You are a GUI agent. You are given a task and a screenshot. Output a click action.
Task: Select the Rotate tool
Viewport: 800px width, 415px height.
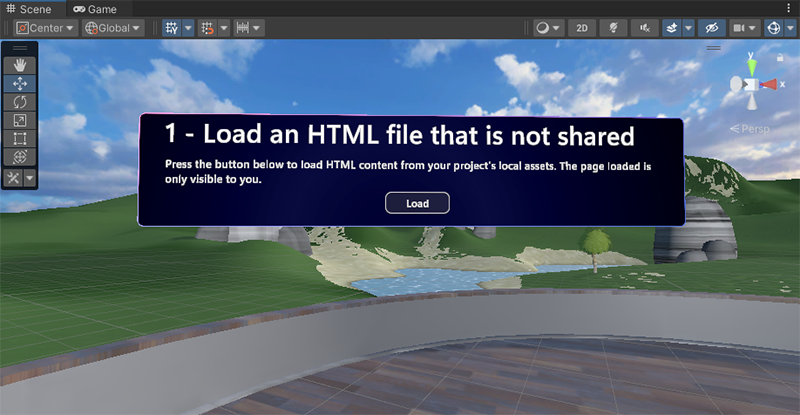(20, 102)
